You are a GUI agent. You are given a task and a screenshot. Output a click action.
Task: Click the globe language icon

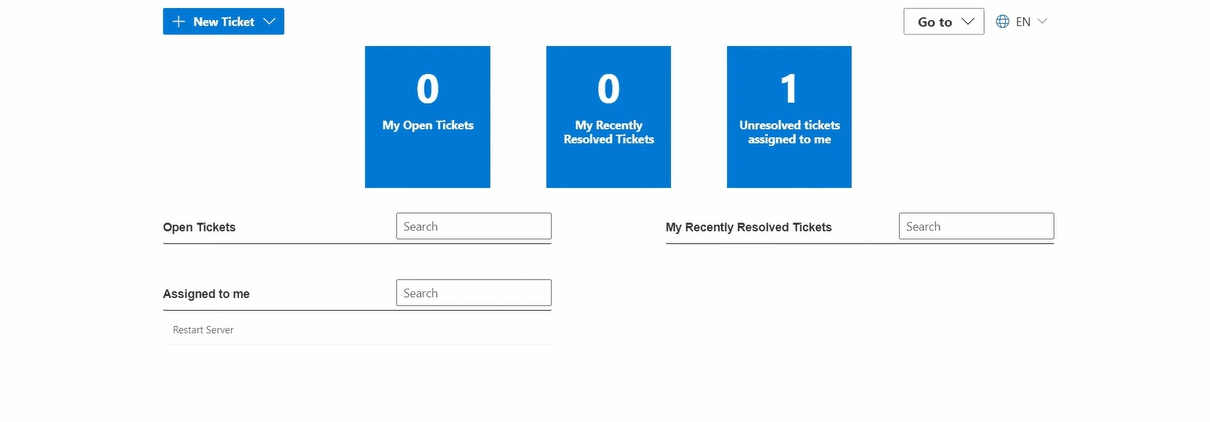point(1003,21)
